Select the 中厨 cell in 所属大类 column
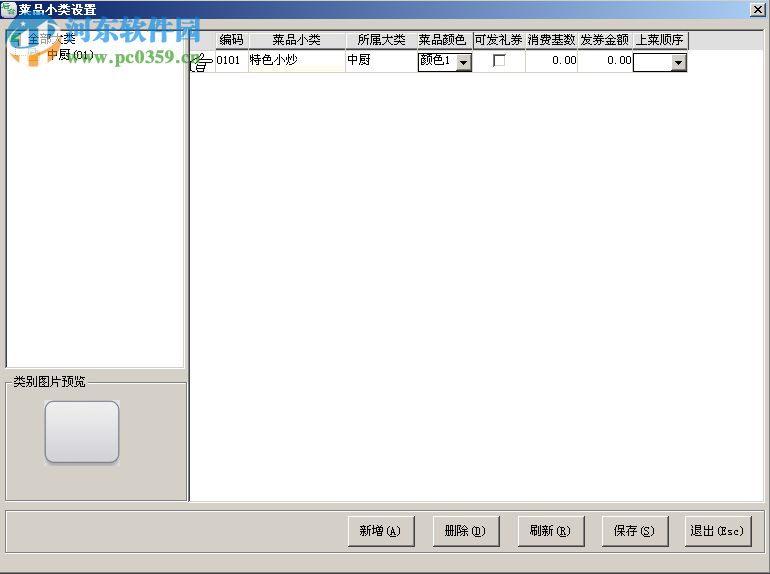Screen dimensions: 770x574 (x=381, y=60)
